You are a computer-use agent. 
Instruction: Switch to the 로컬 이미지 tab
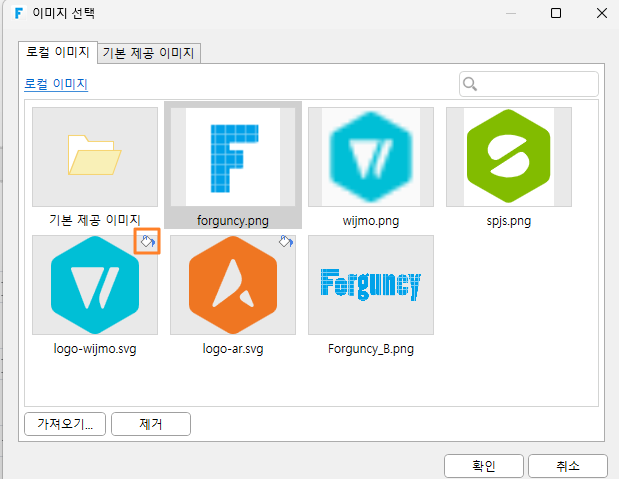pos(58,52)
